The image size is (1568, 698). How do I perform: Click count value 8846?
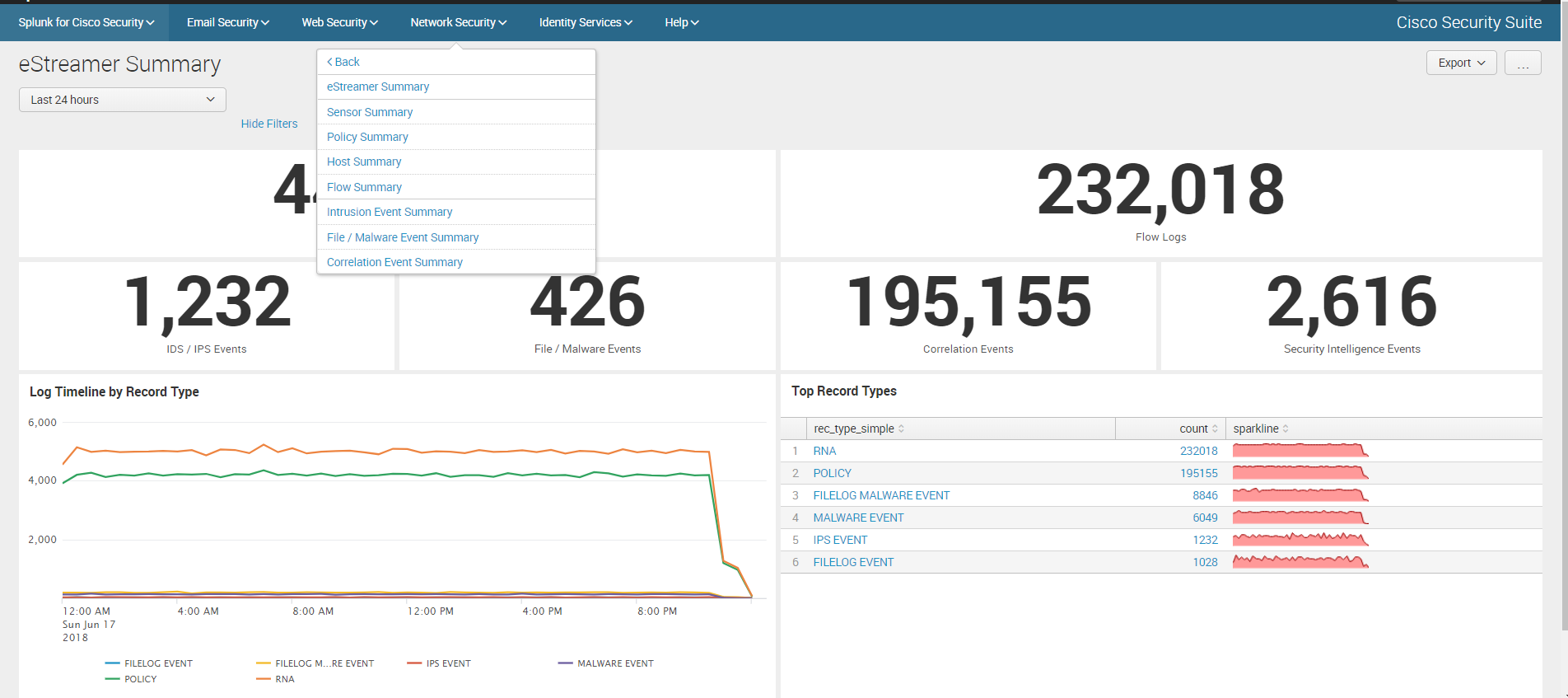(x=1205, y=495)
